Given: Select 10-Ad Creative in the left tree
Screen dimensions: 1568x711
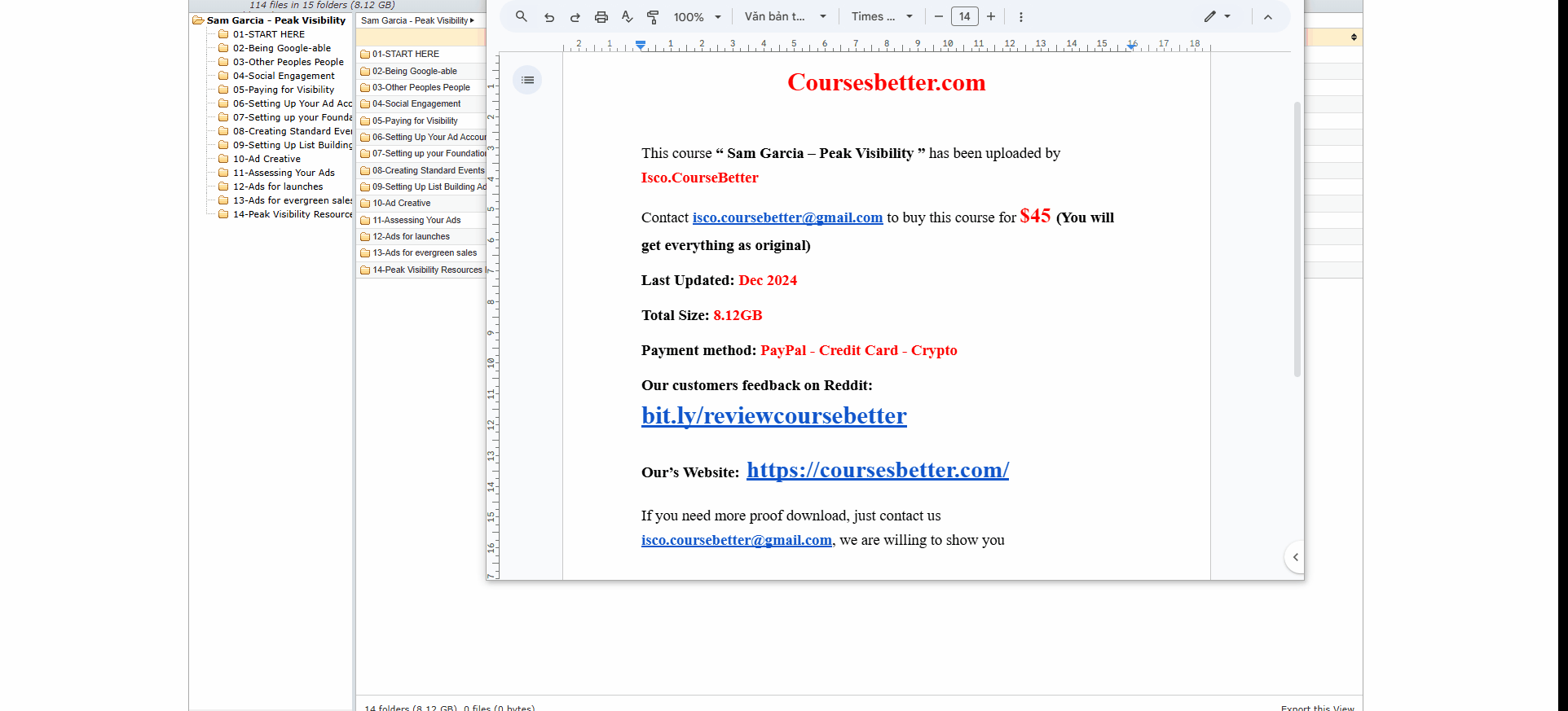Looking at the screenshot, I should coord(266,159).
